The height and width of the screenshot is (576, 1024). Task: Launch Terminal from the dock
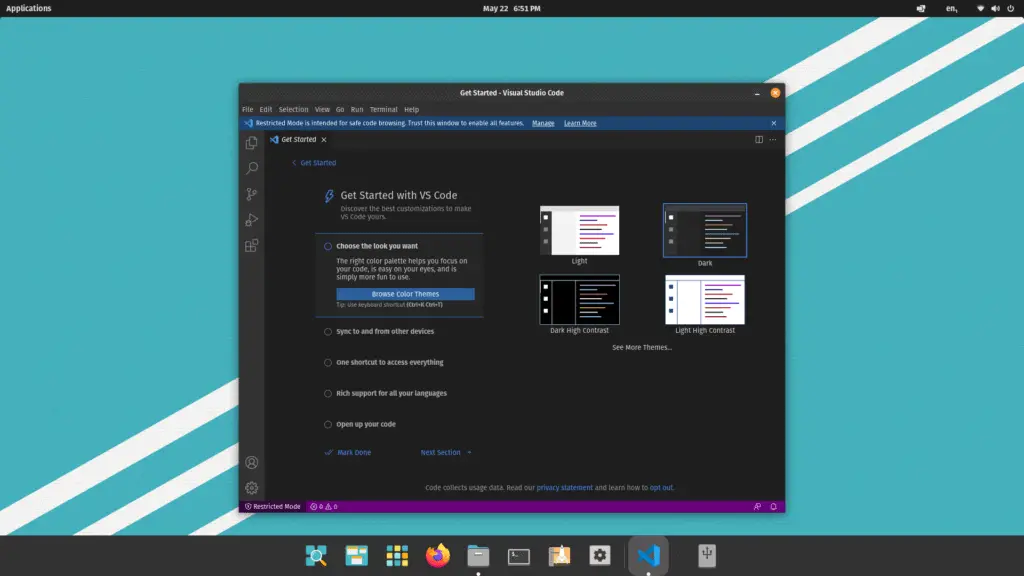(x=519, y=556)
